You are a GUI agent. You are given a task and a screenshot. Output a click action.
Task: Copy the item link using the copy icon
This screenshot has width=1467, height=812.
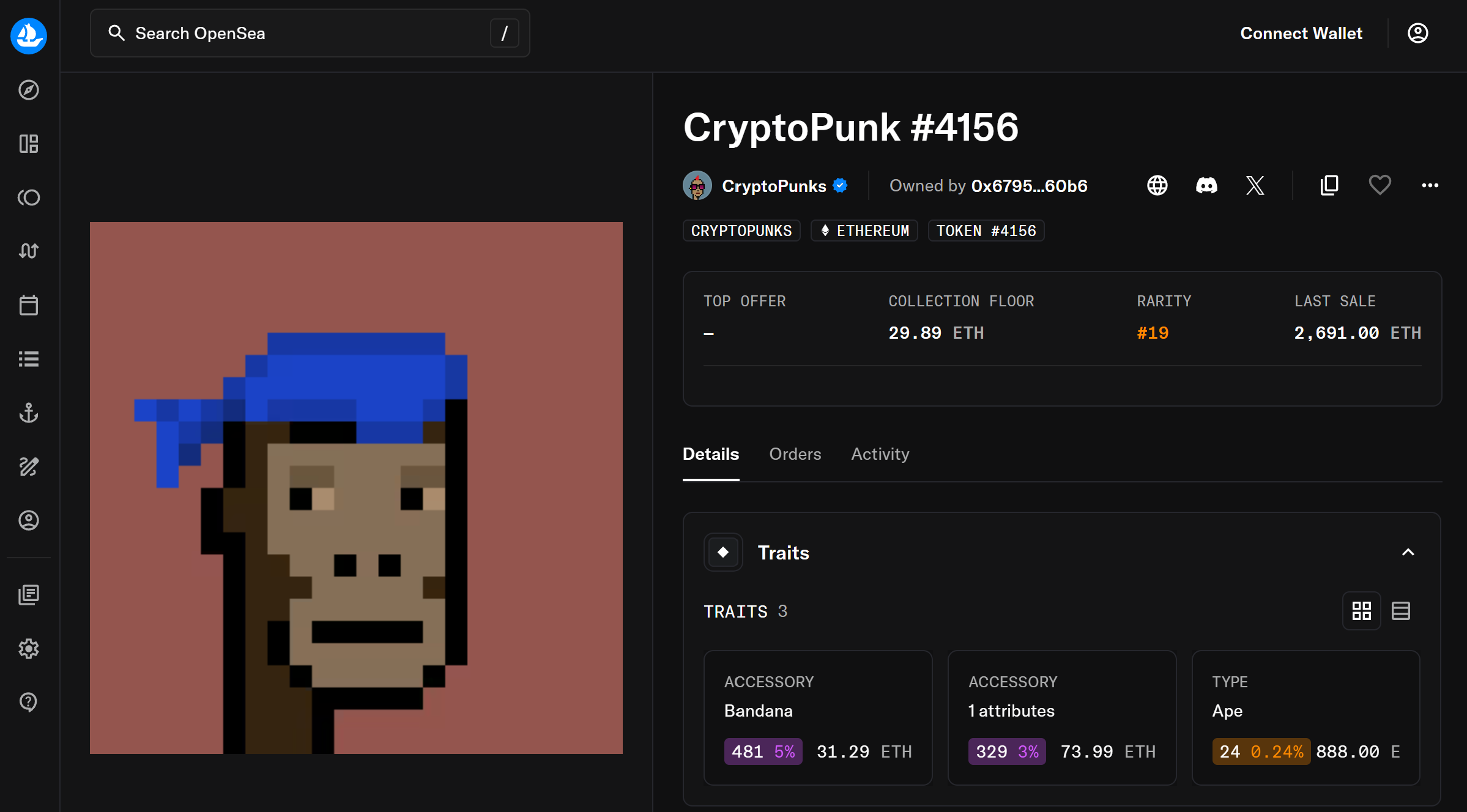click(1329, 185)
